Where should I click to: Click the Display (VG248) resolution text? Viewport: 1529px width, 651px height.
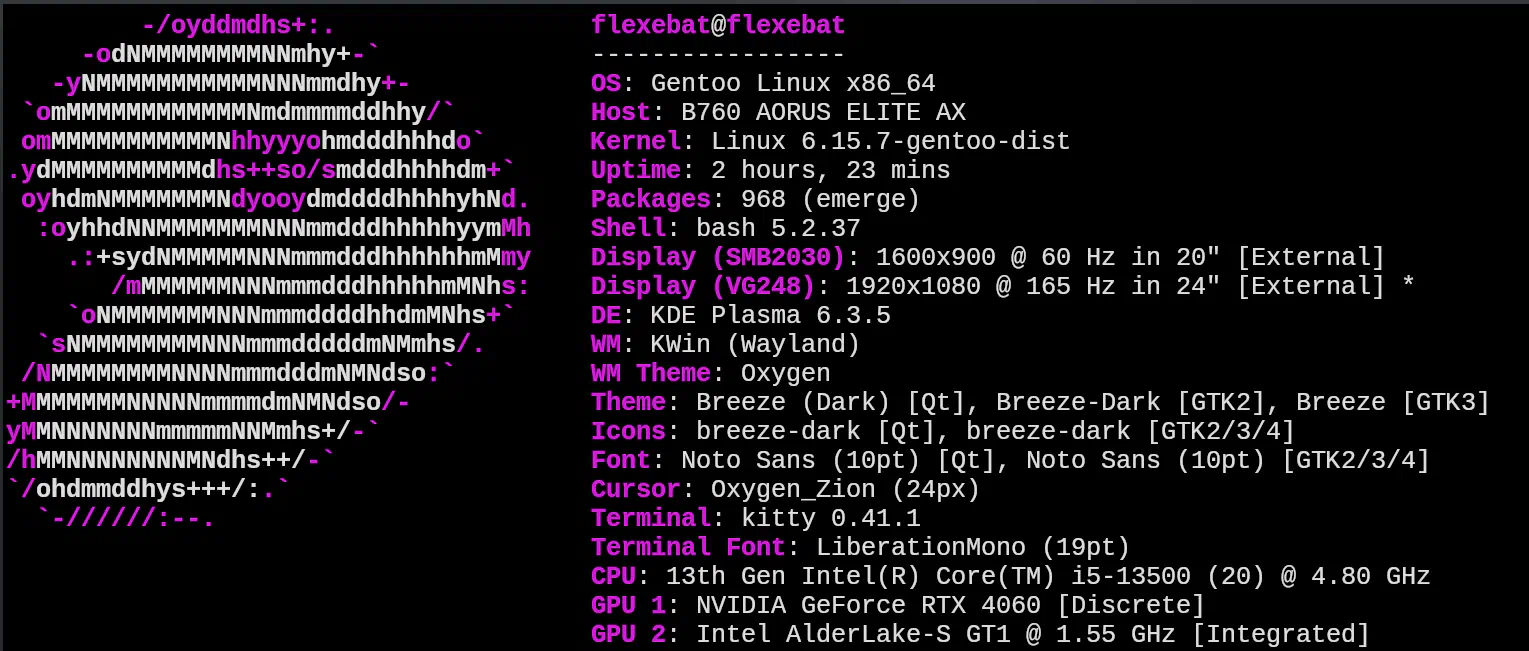913,286
